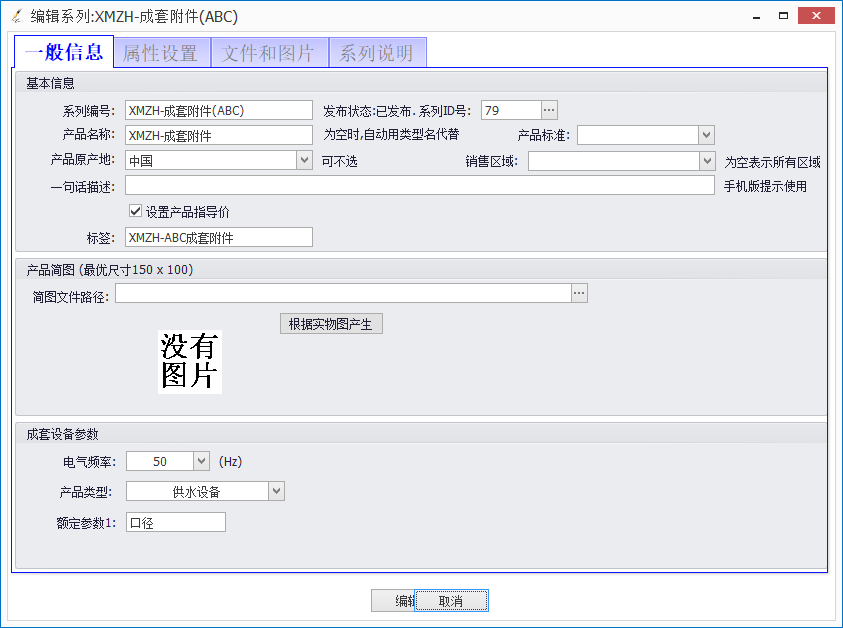Focus the 一句话描述 text field
843x628 pixels.
(419, 185)
